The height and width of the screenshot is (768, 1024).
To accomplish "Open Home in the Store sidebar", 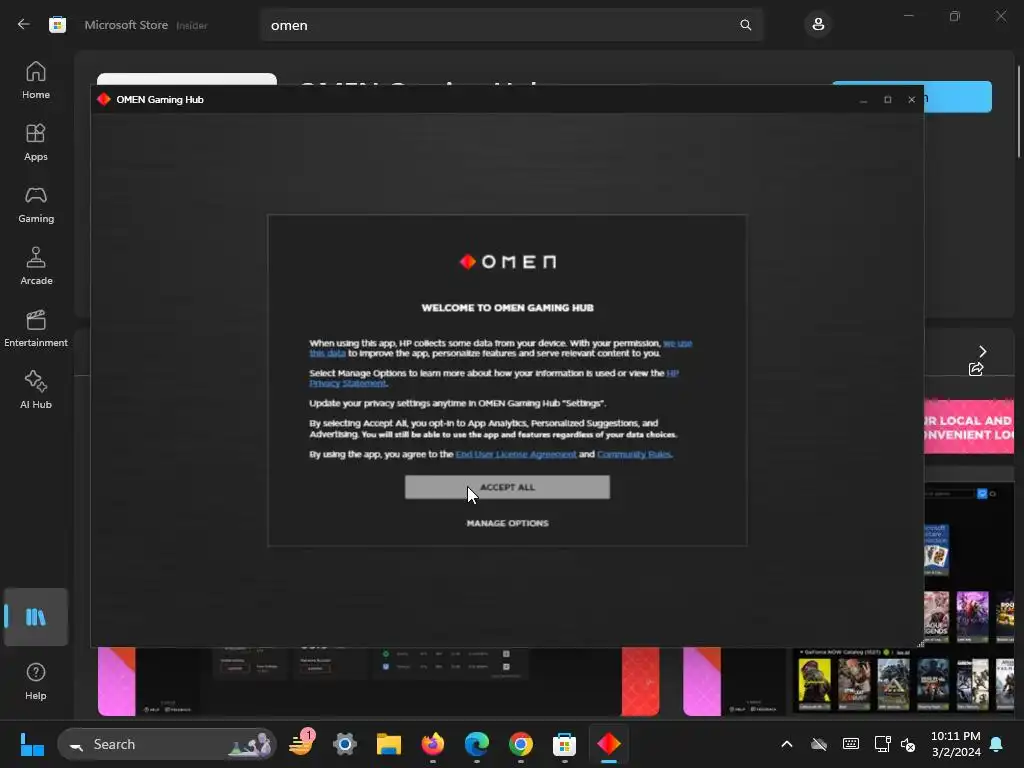I will click(36, 80).
